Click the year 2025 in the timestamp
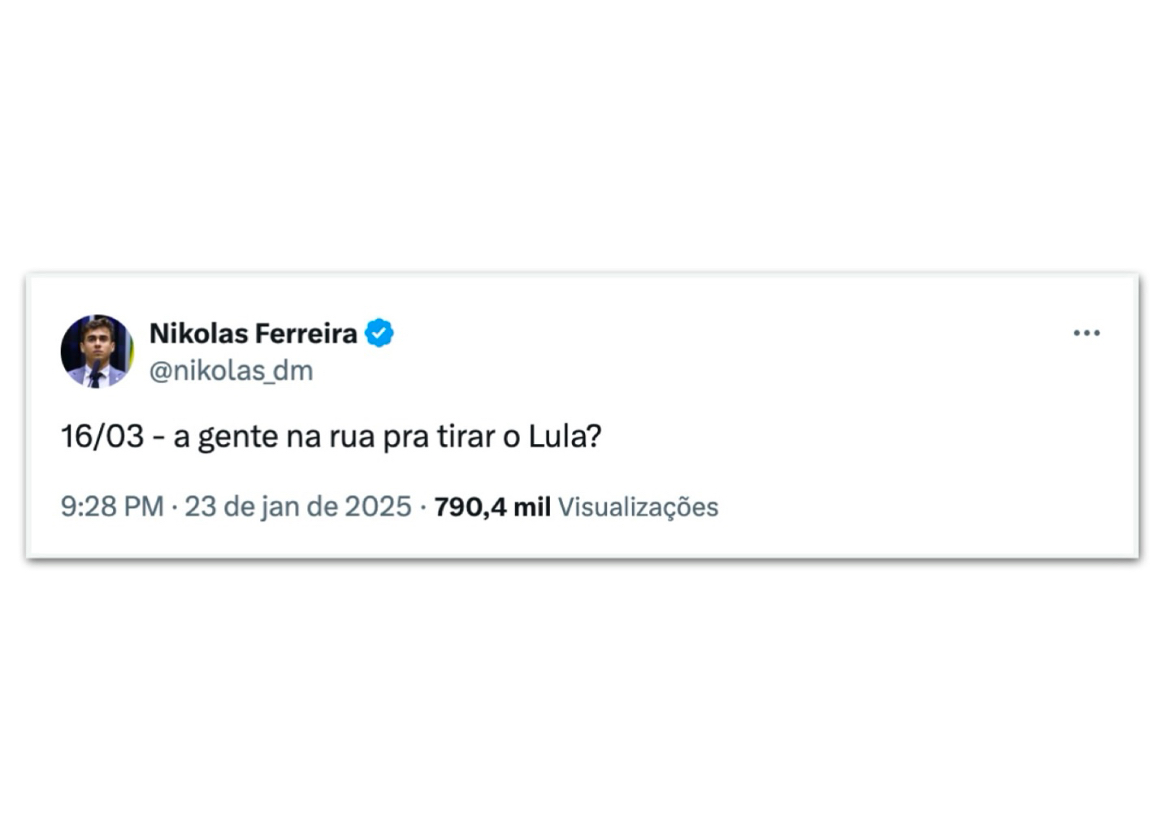 [378, 507]
